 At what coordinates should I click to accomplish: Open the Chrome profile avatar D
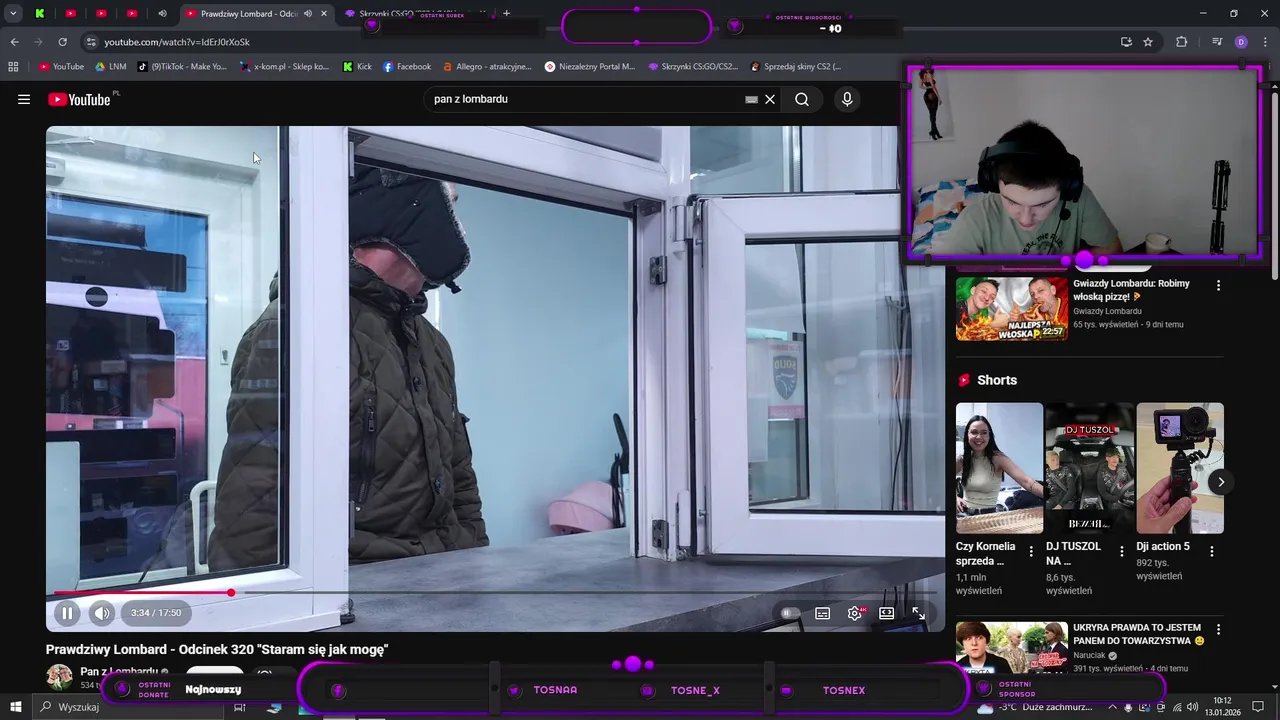pyautogui.click(x=1241, y=42)
